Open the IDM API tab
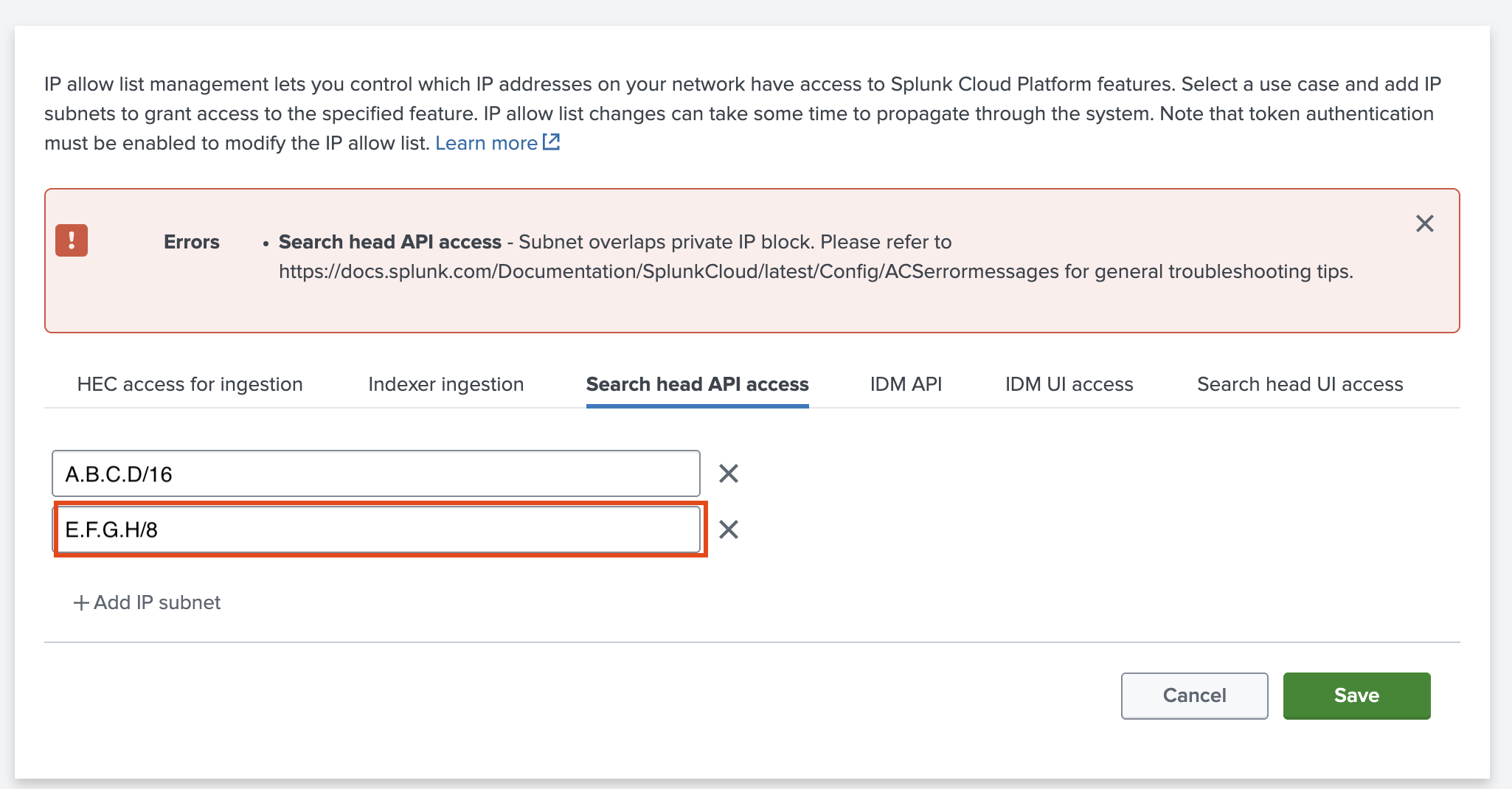 coord(906,384)
